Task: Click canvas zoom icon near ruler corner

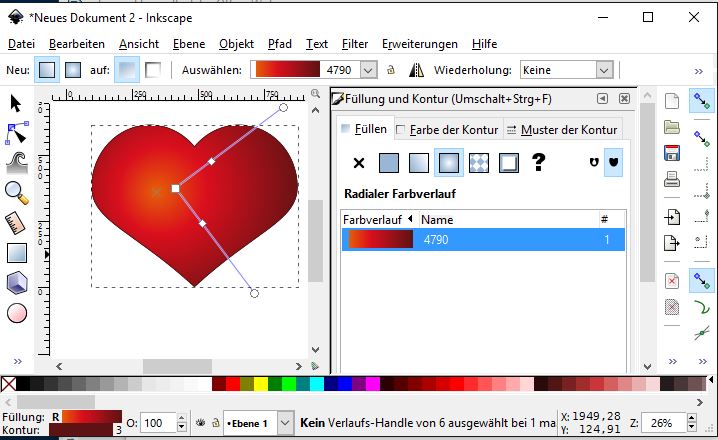Action: point(315,94)
